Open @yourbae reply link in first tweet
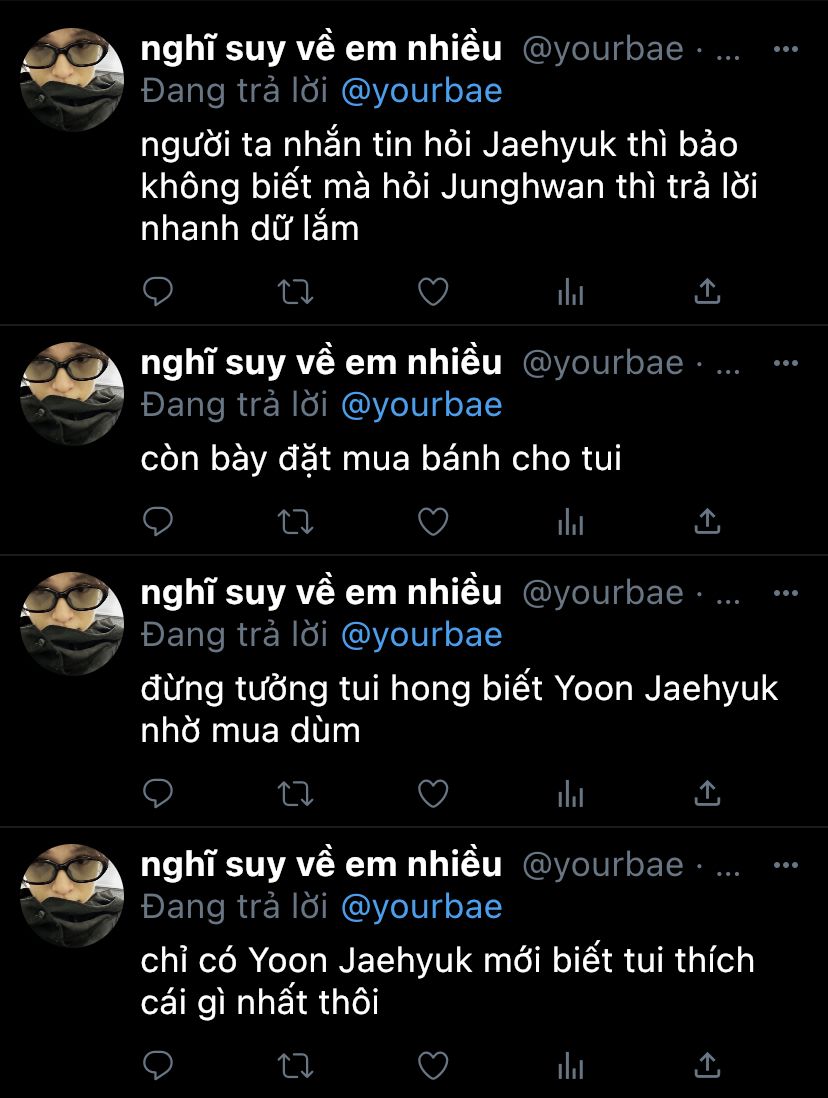Image resolution: width=828 pixels, height=1098 pixels. (x=422, y=92)
